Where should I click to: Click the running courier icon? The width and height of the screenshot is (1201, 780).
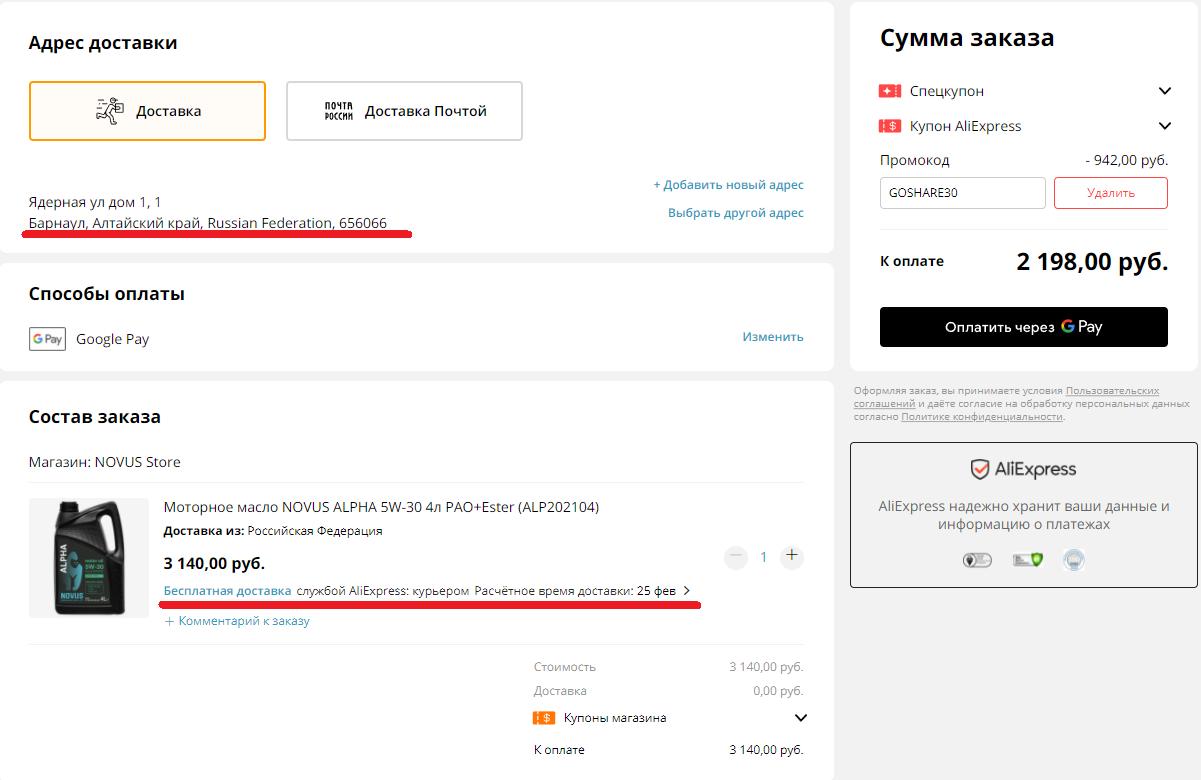108,111
